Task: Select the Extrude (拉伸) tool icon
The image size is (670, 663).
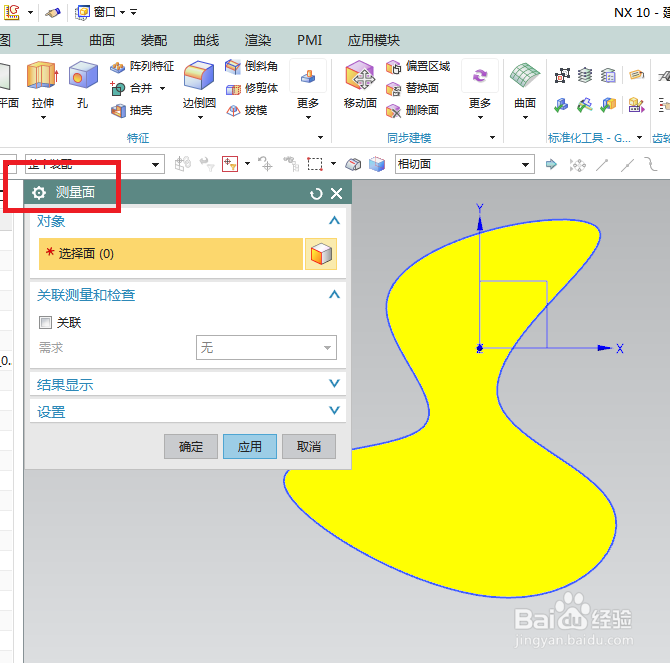Action: click(x=42, y=75)
